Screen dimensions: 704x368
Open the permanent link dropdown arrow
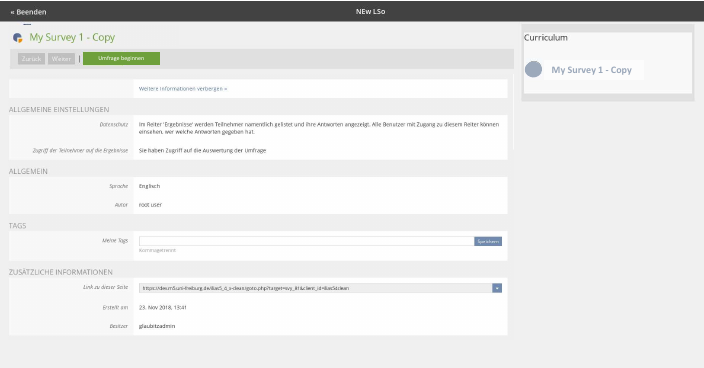click(497, 288)
